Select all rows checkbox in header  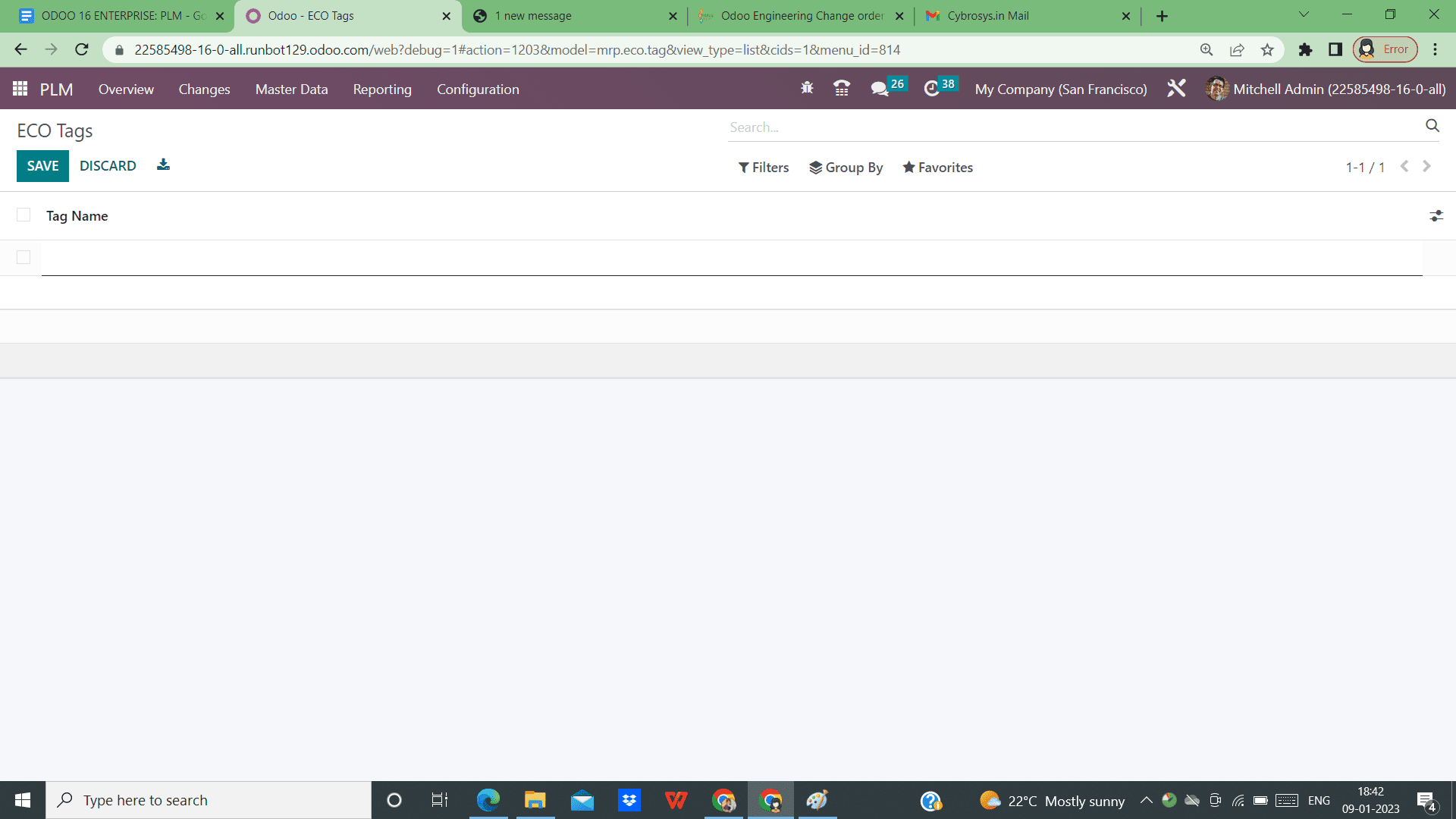24,215
